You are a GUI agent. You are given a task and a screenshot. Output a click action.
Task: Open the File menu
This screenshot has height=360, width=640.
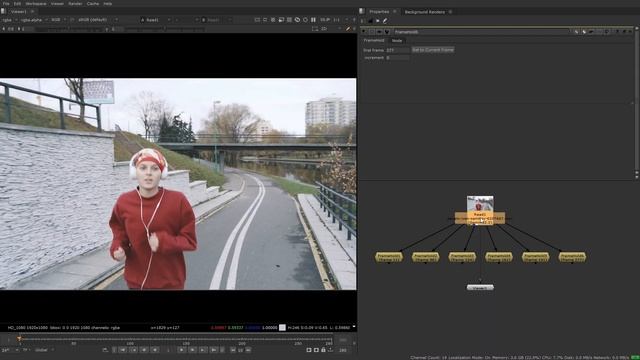(6, 3)
